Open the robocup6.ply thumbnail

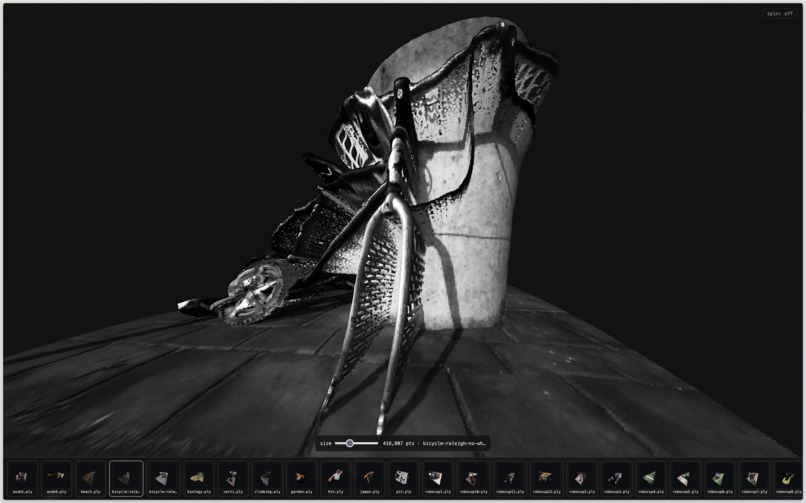(720, 478)
